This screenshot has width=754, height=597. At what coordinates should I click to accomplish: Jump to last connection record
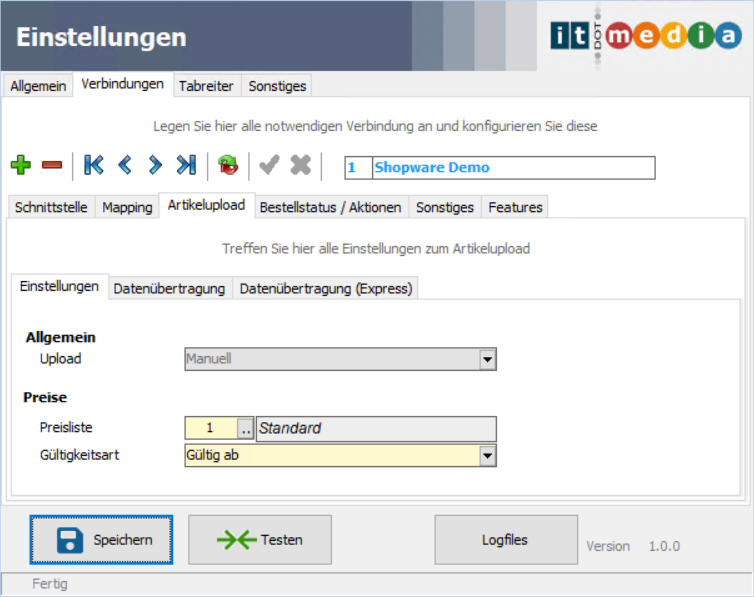point(186,165)
